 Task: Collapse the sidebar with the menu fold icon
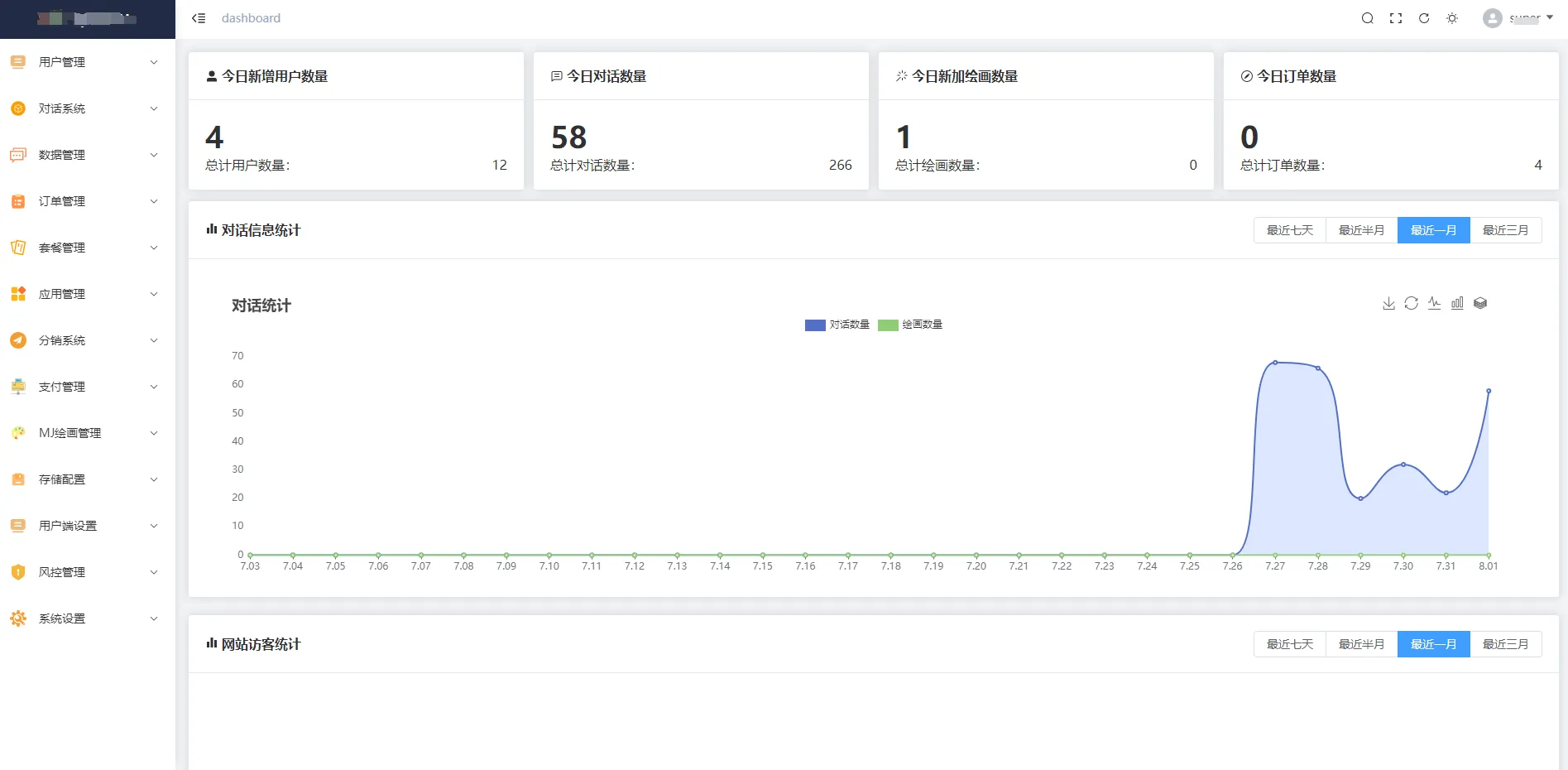(199, 18)
